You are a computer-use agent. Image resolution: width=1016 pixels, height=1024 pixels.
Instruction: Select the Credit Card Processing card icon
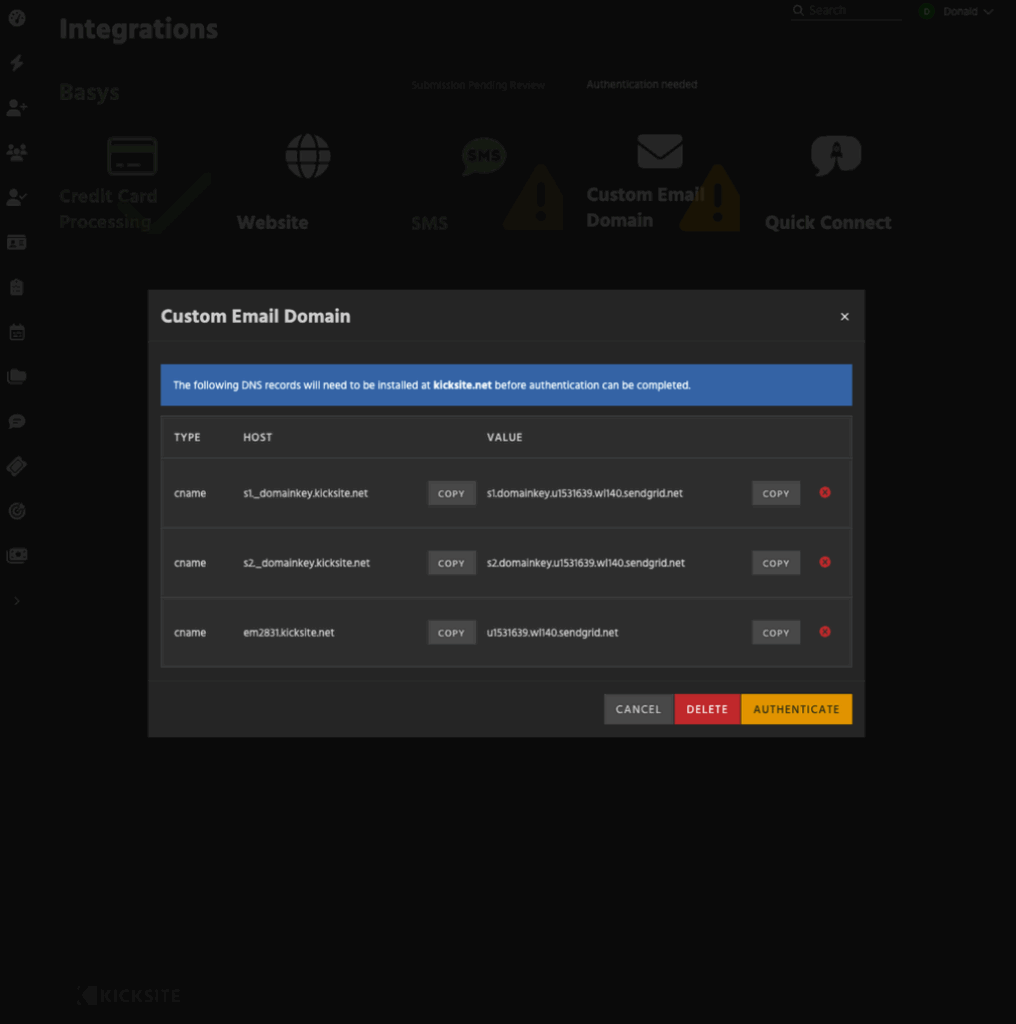132,156
